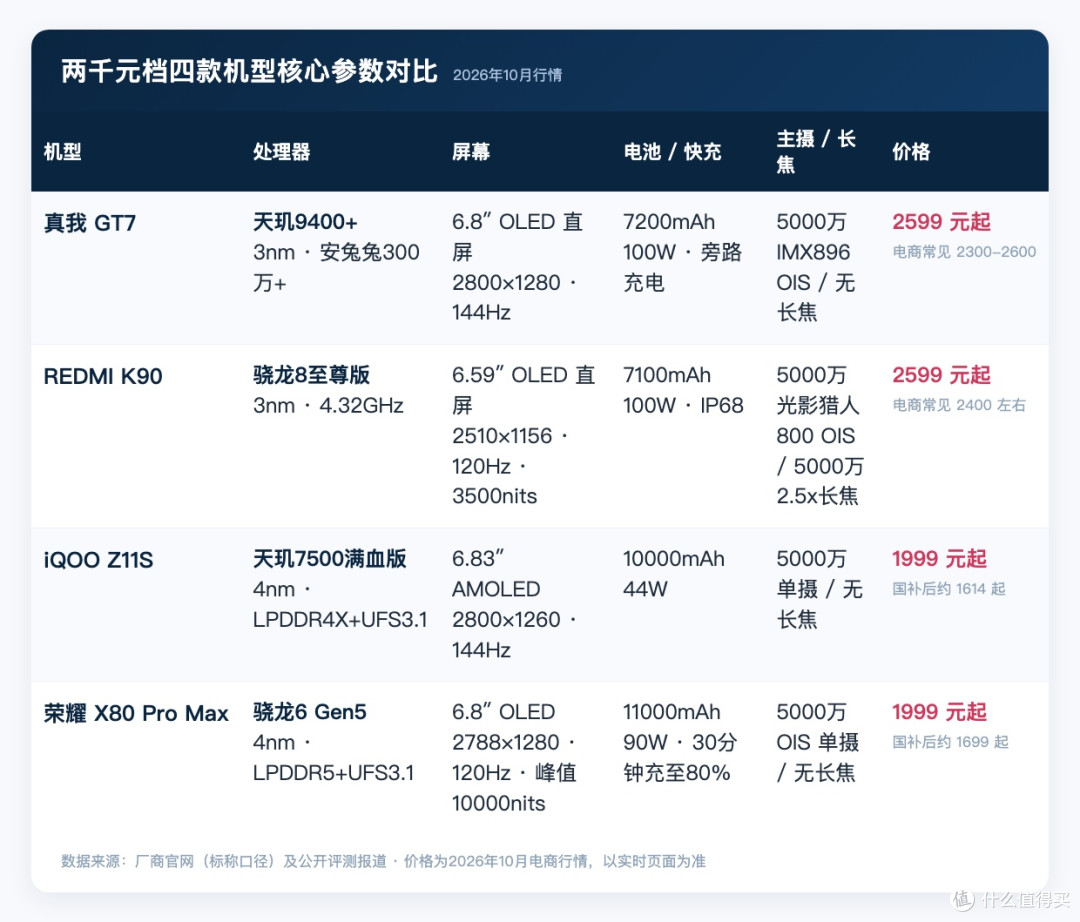Screen dimensions: 1080x922
Task: Click the camera cell with 光影猎人 800 OIS
Action: click(820, 435)
